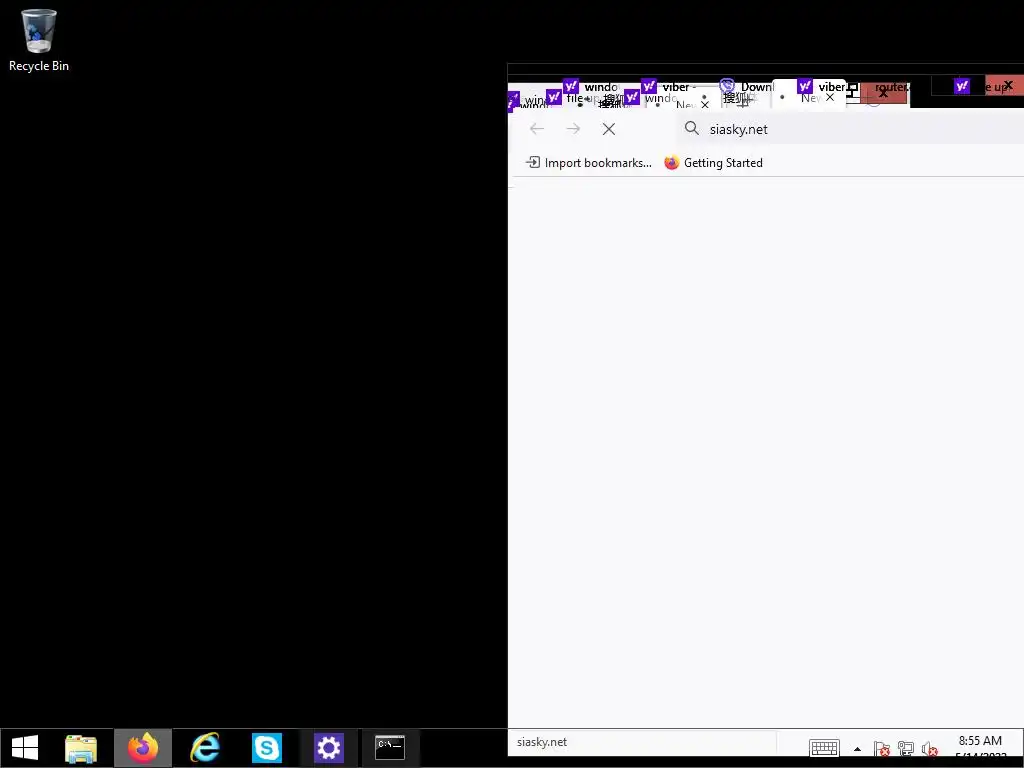Screen dimensions: 1024x768
Task: Open Skype from the taskbar
Action: tap(266, 748)
